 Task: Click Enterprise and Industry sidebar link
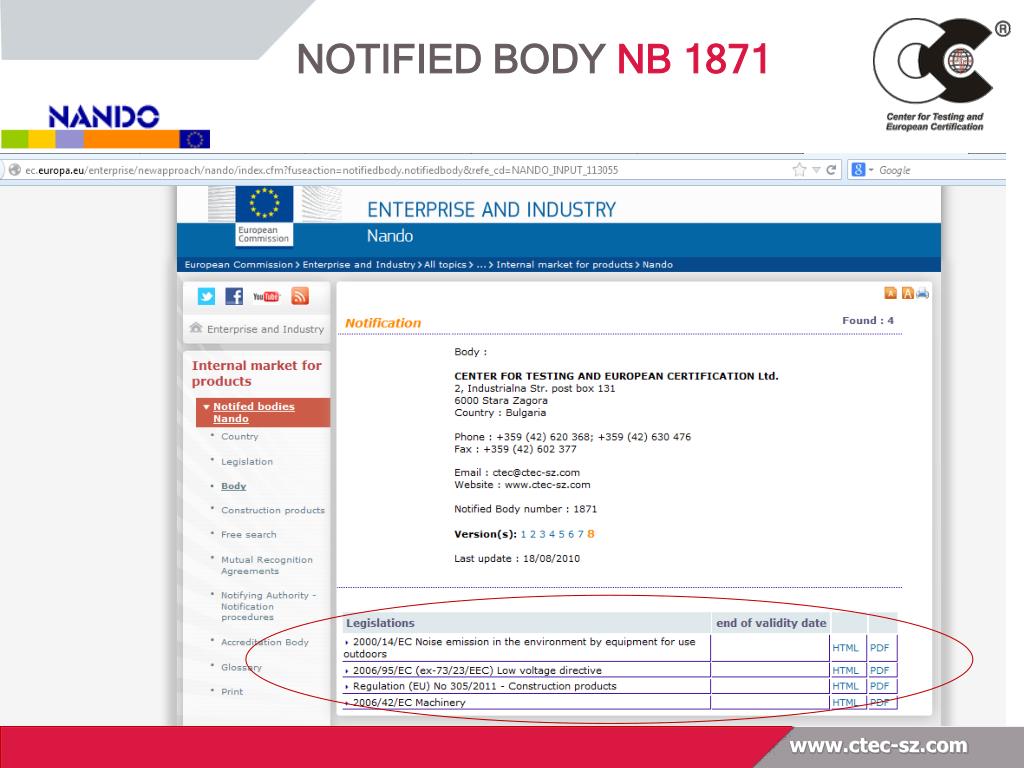[x=265, y=329]
